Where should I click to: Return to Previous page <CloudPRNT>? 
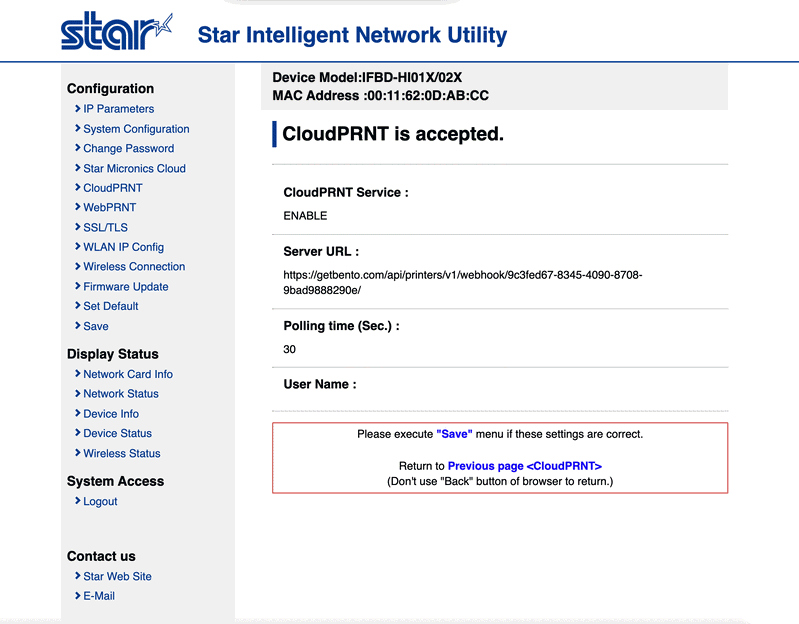524,466
